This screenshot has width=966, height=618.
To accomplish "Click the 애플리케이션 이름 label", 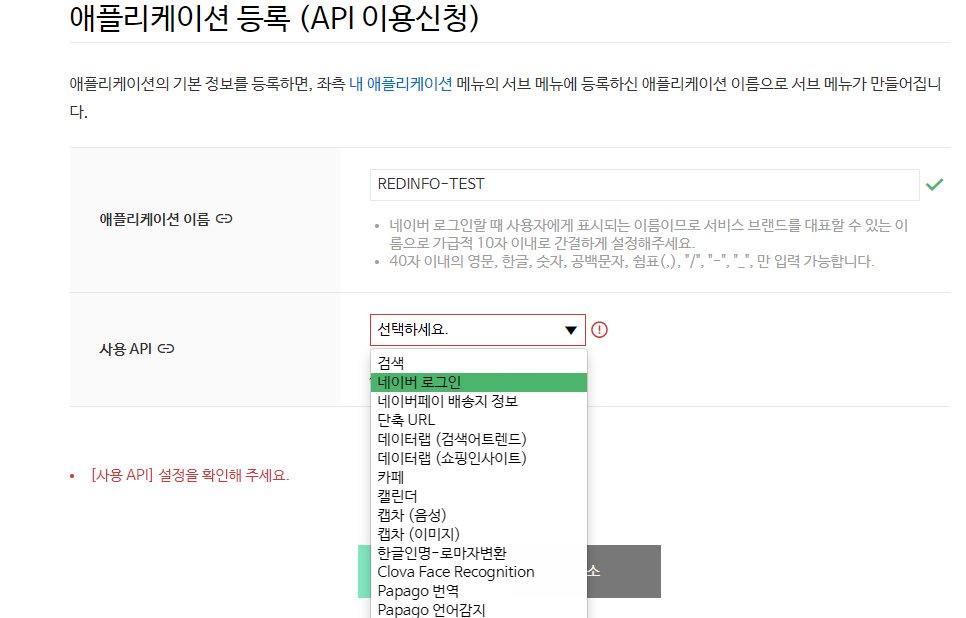I will coord(155,219).
